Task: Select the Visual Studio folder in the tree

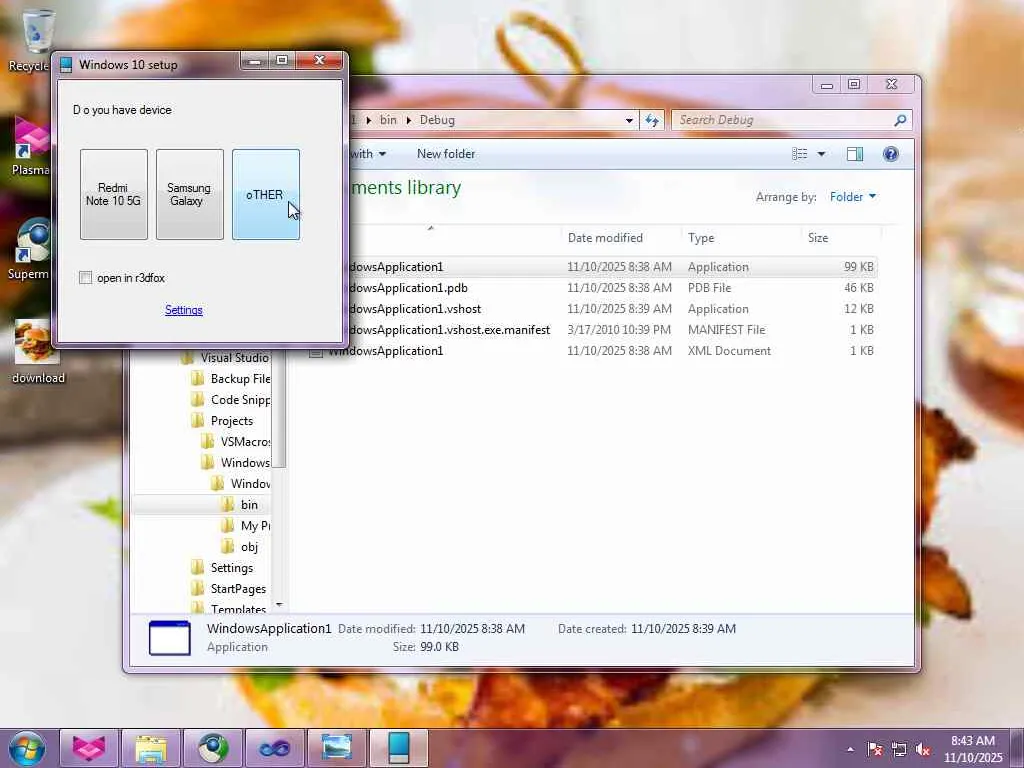Action: [x=226, y=358]
